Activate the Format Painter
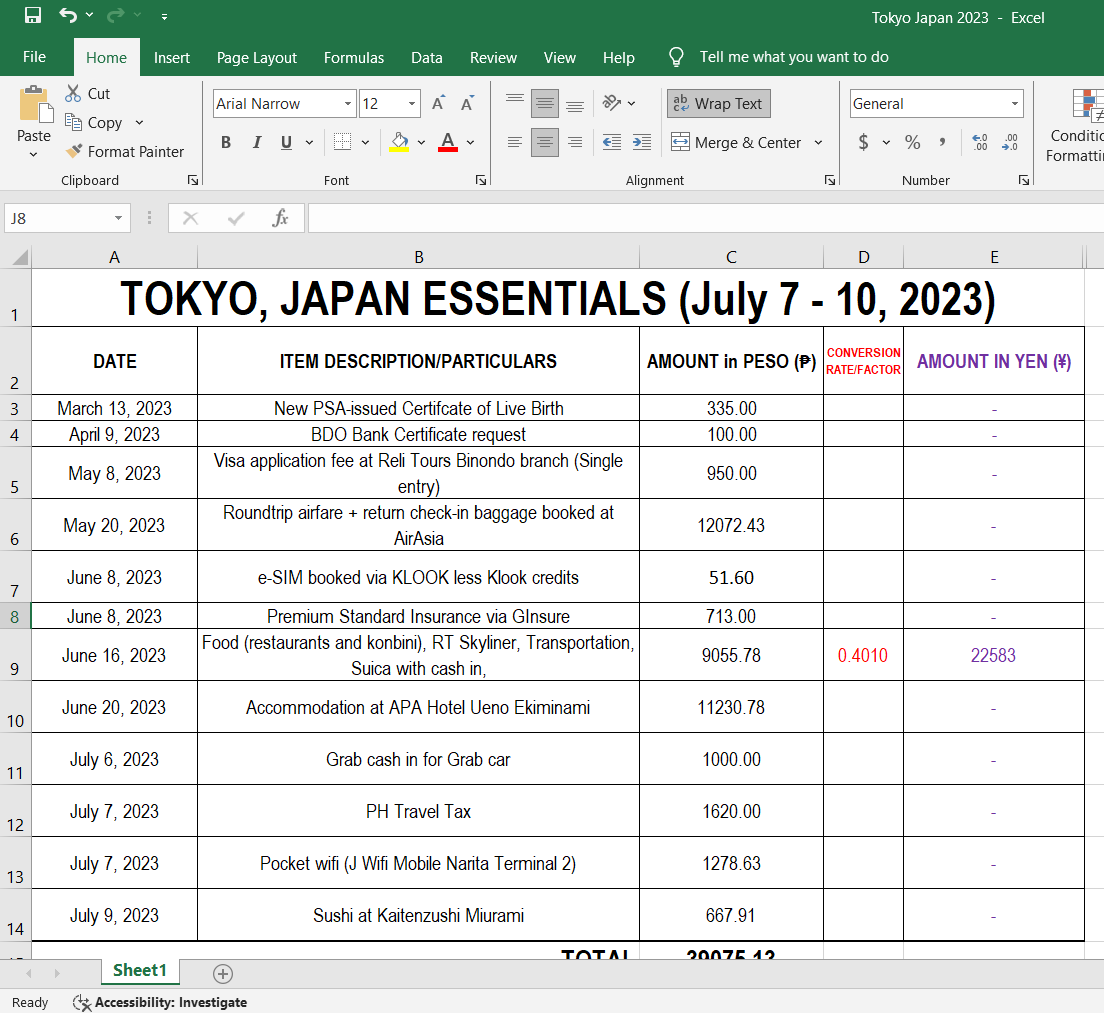This screenshot has width=1104, height=1013. click(x=125, y=151)
